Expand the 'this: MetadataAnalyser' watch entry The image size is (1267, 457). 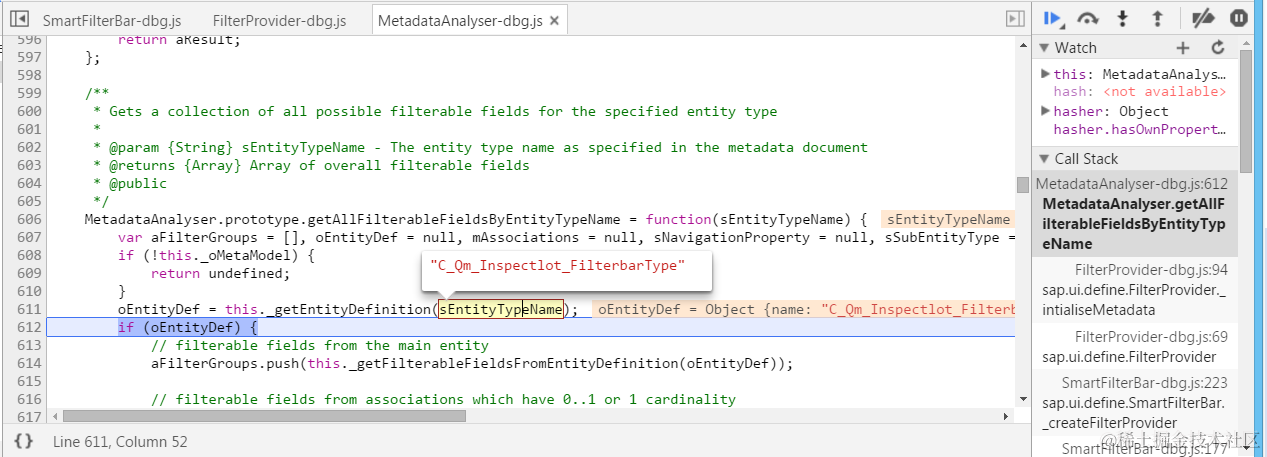coord(1045,74)
